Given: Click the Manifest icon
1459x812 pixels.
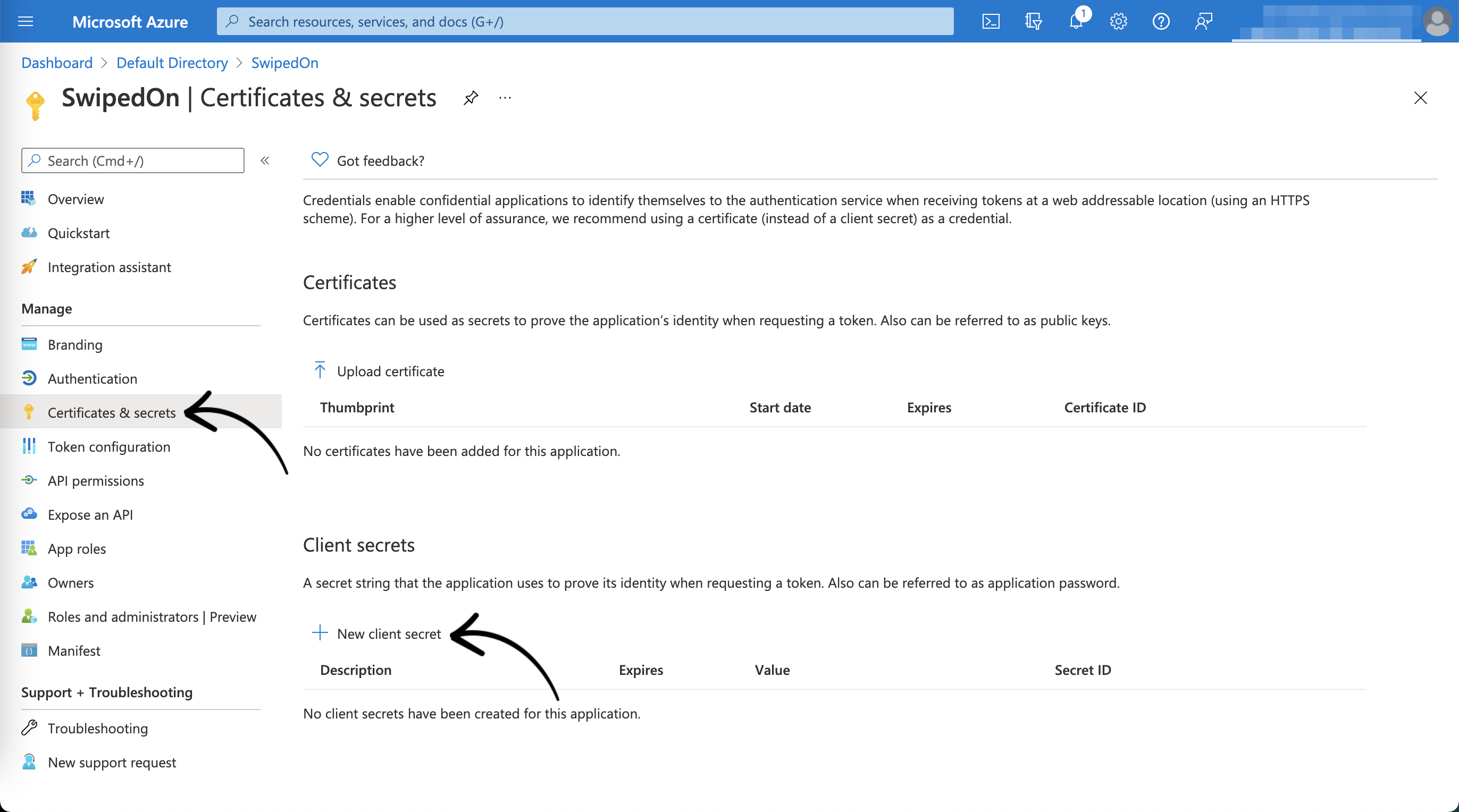Looking at the screenshot, I should coord(29,650).
